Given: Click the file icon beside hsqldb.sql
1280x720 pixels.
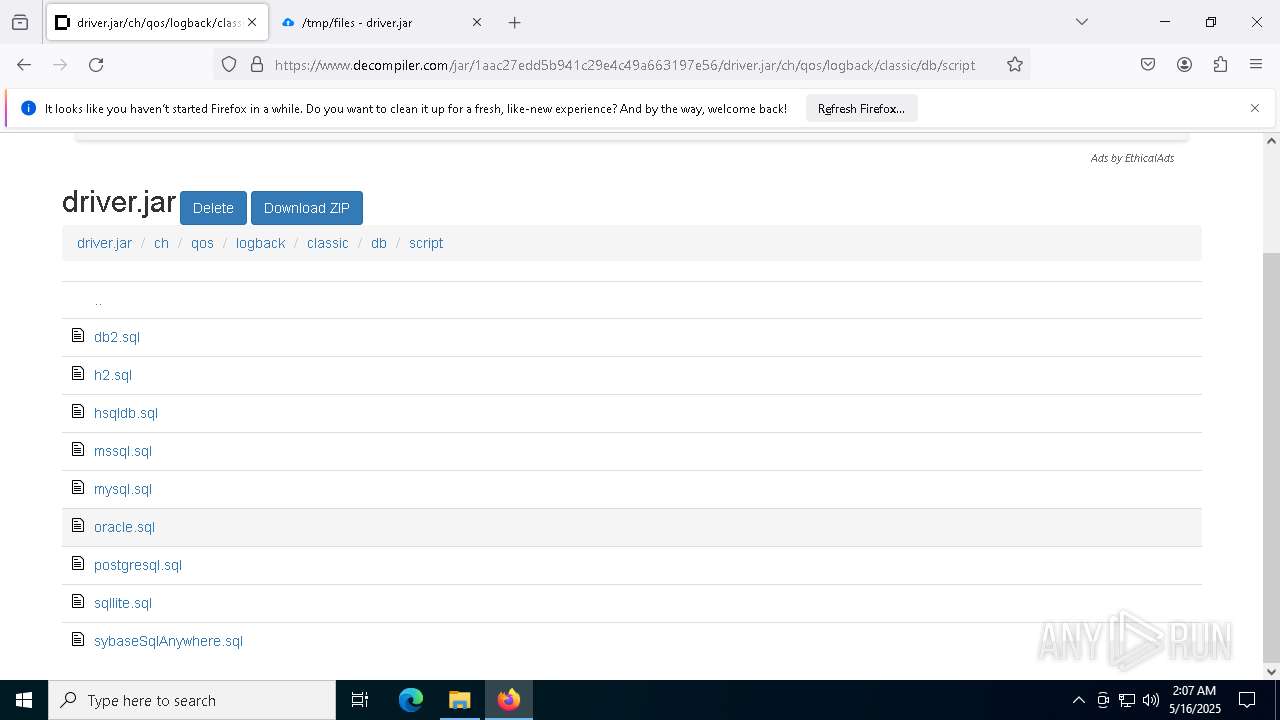Looking at the screenshot, I should point(78,411).
